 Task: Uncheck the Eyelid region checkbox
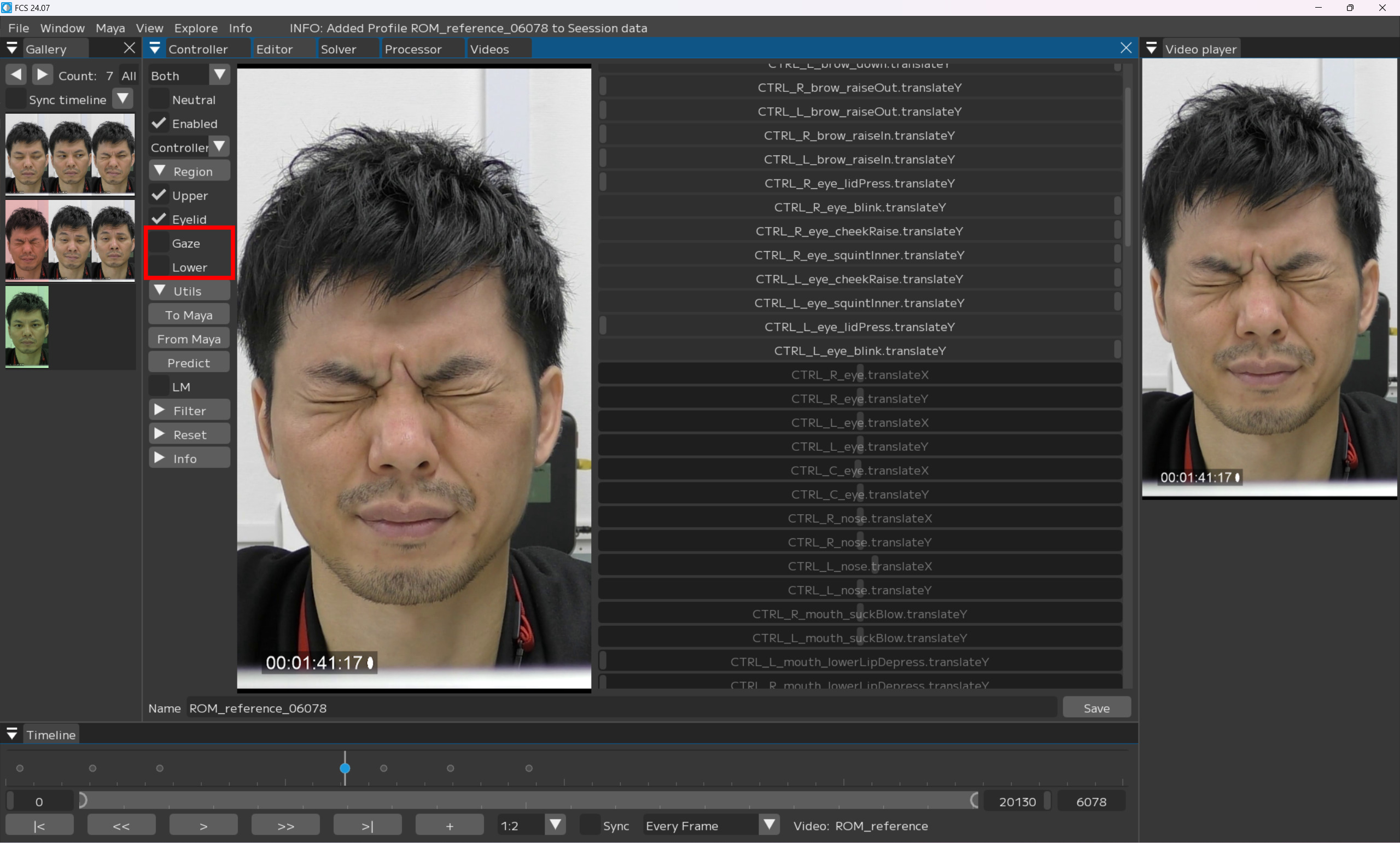pyautogui.click(x=160, y=219)
